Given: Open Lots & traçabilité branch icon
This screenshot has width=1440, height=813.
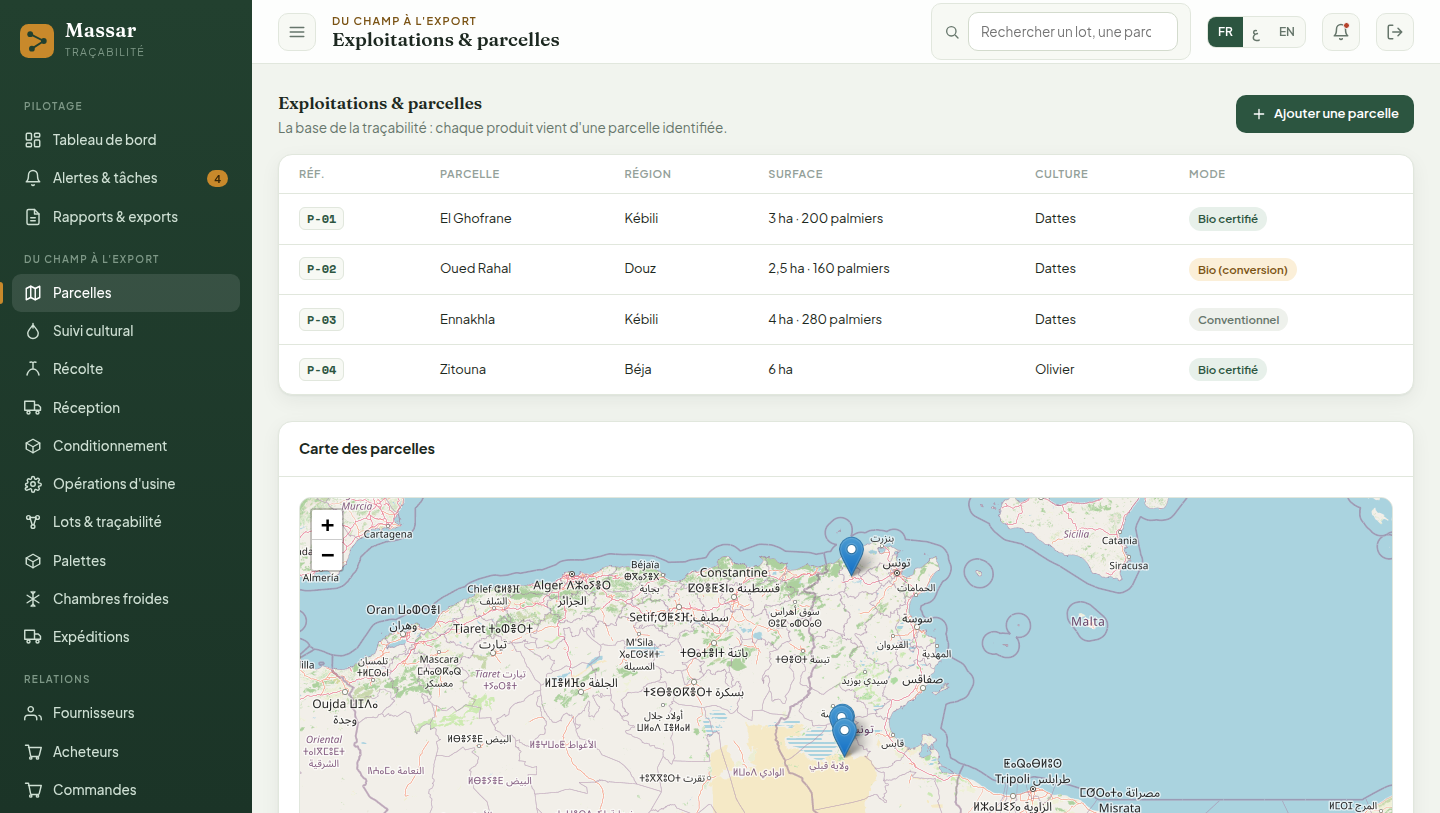Looking at the screenshot, I should (33, 522).
